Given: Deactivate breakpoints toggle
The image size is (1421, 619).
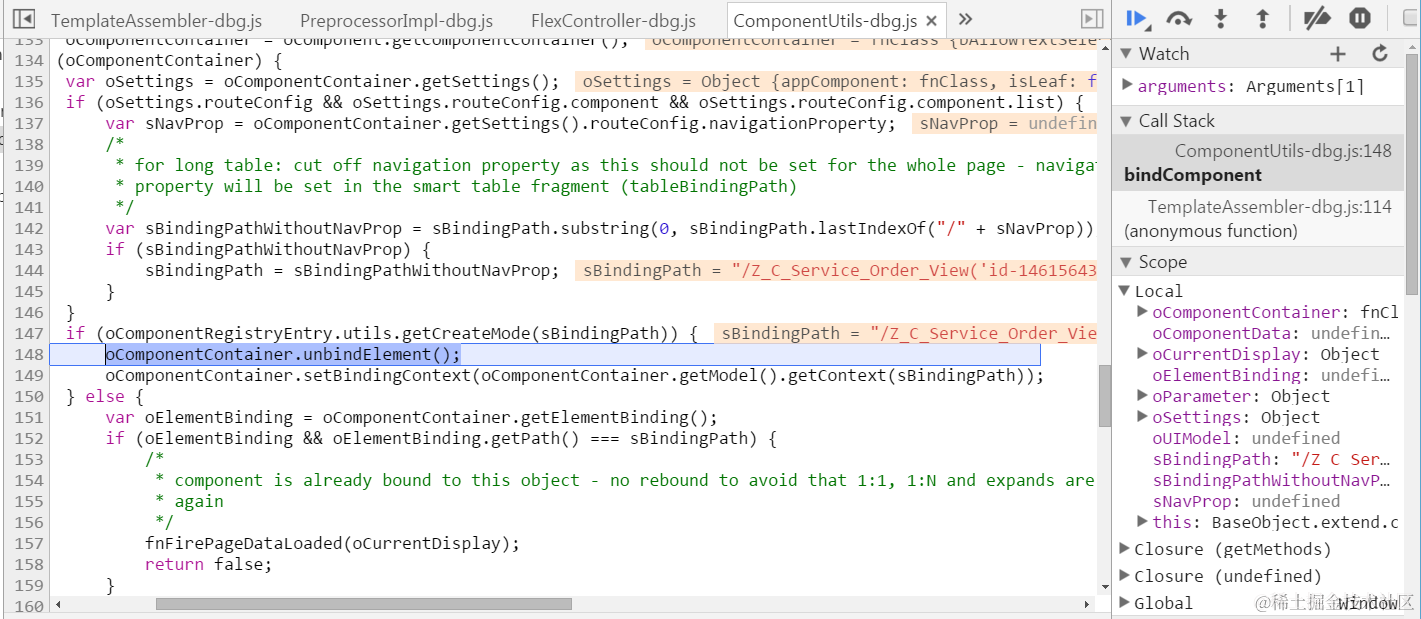Looking at the screenshot, I should pos(1319,18).
